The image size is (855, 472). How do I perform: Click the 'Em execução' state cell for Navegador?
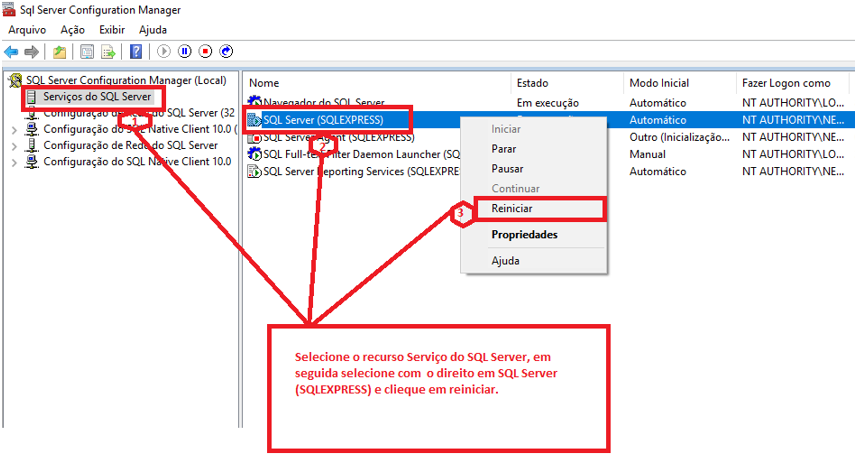[547, 103]
